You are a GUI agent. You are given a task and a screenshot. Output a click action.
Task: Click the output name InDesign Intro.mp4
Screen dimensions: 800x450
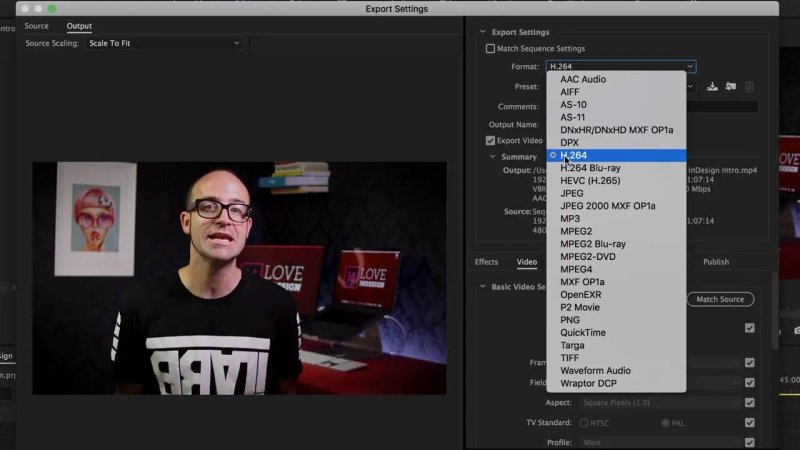click(722, 170)
